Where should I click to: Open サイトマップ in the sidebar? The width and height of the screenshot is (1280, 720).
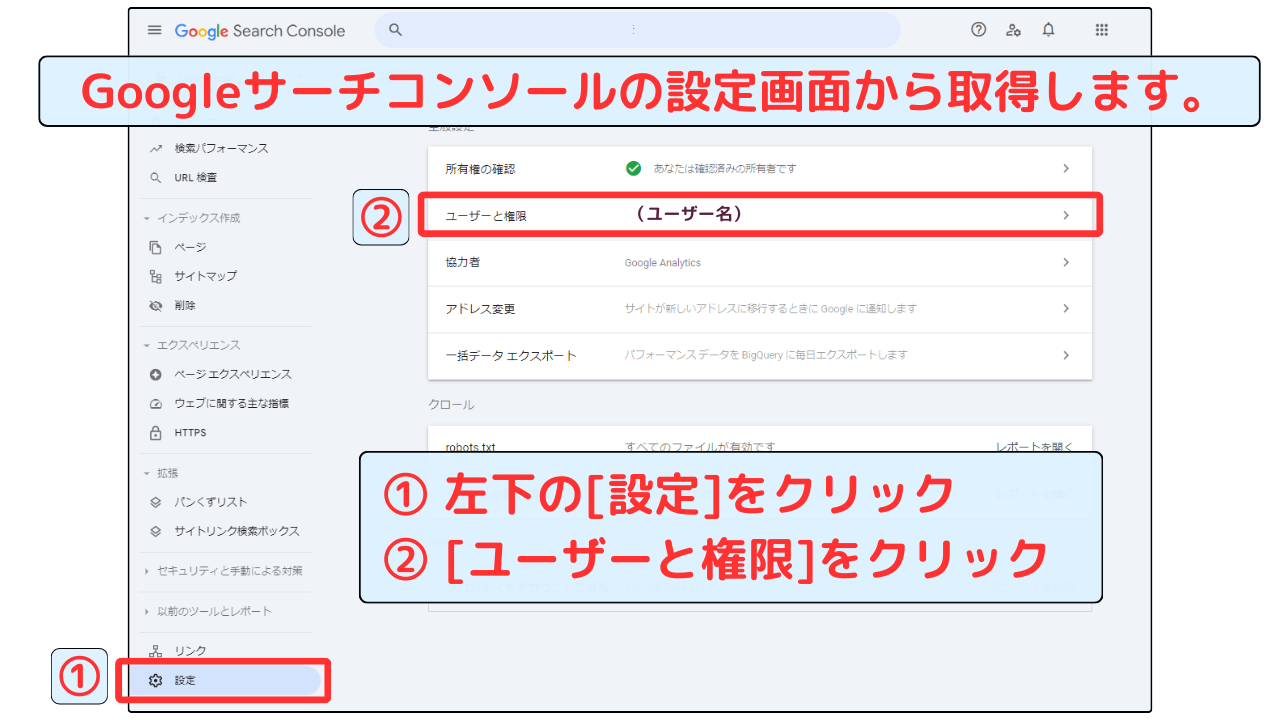[205, 276]
